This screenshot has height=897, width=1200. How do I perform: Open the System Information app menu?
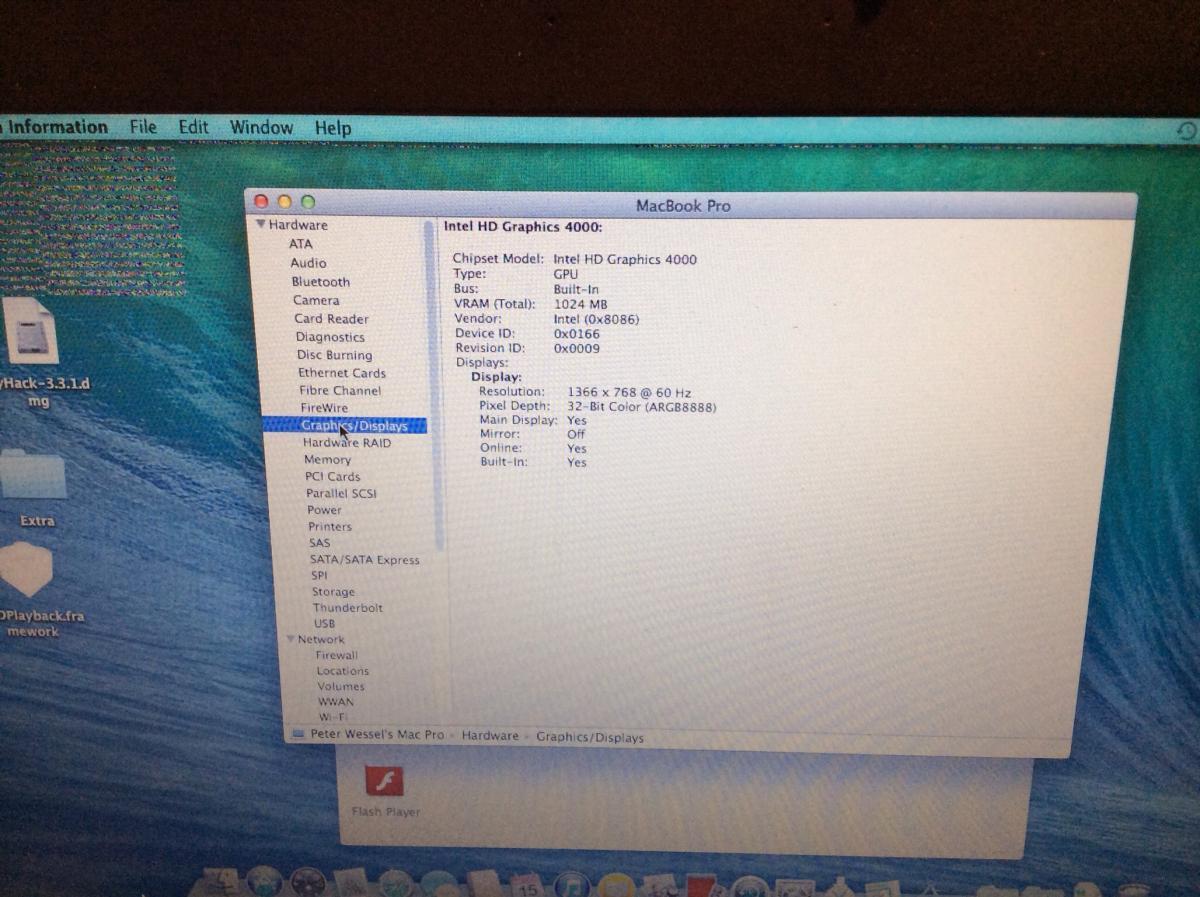(55, 127)
